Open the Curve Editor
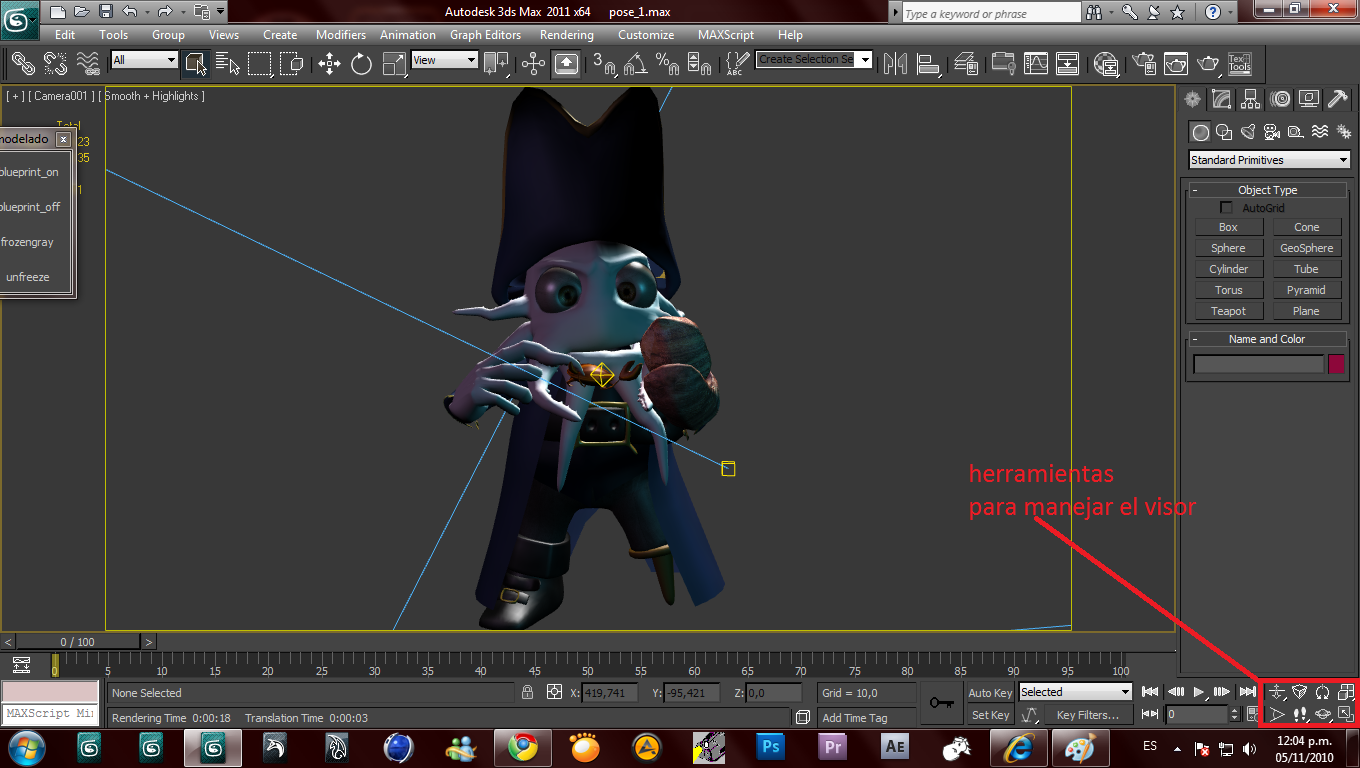This screenshot has height=768, width=1360. [1034, 64]
